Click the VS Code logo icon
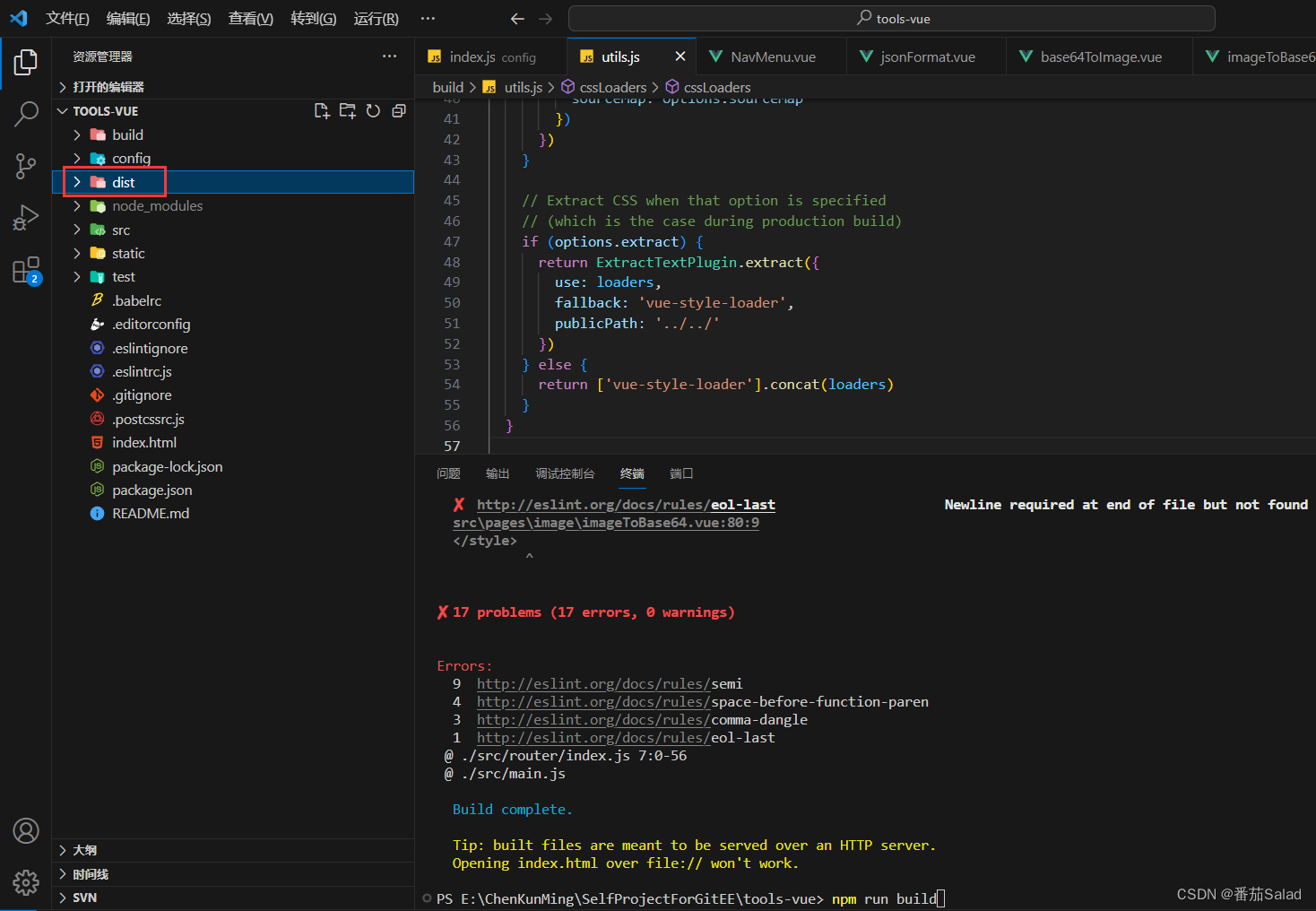 coord(18,18)
